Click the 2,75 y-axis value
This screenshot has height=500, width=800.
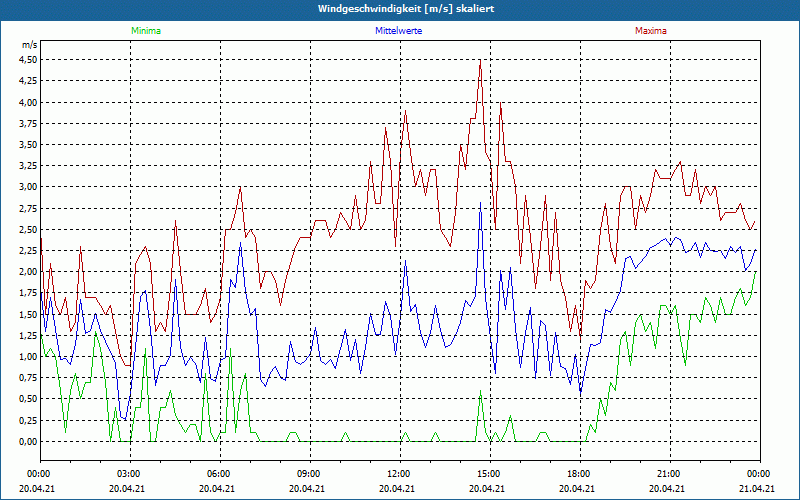click(28, 208)
